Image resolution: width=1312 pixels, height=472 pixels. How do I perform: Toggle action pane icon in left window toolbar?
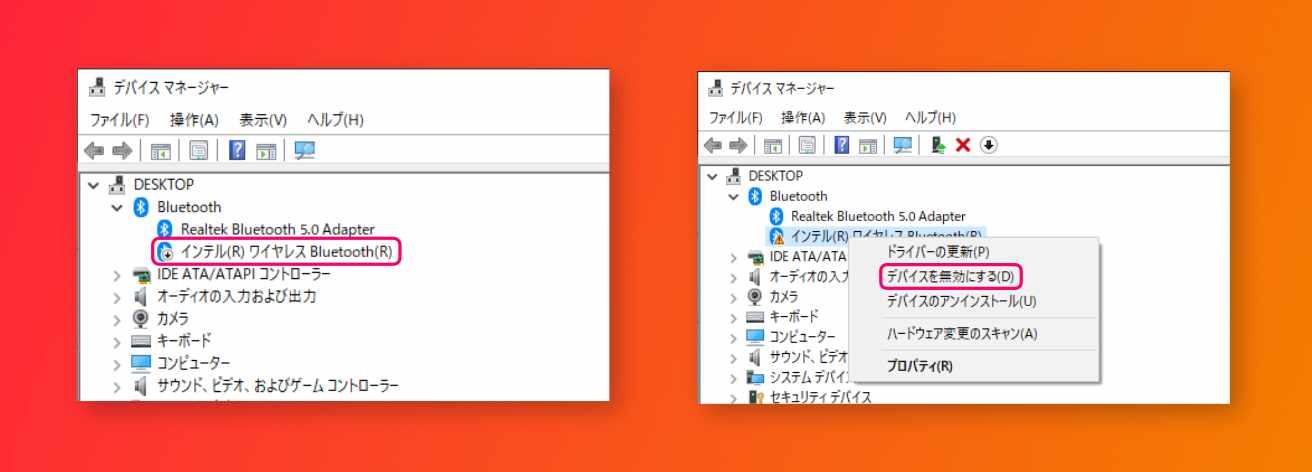tap(266, 151)
